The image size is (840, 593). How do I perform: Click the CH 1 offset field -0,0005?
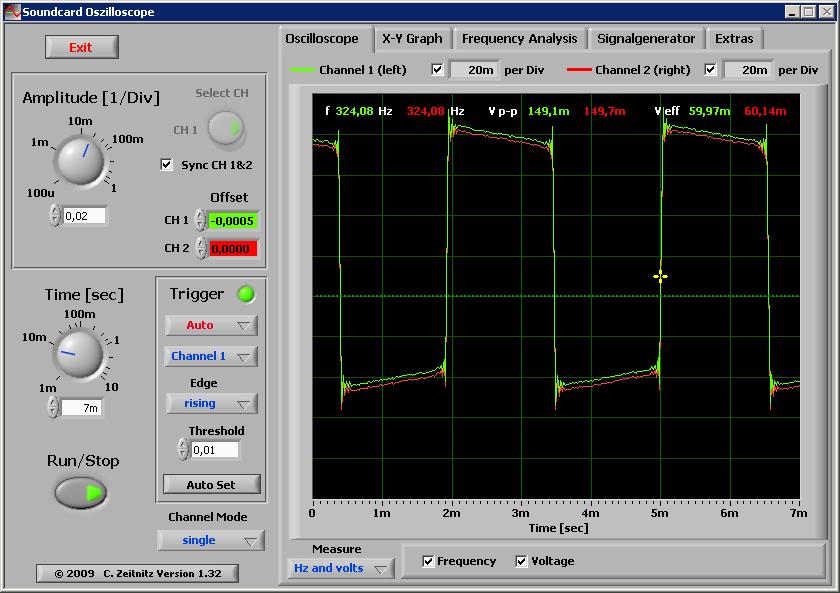click(x=233, y=221)
